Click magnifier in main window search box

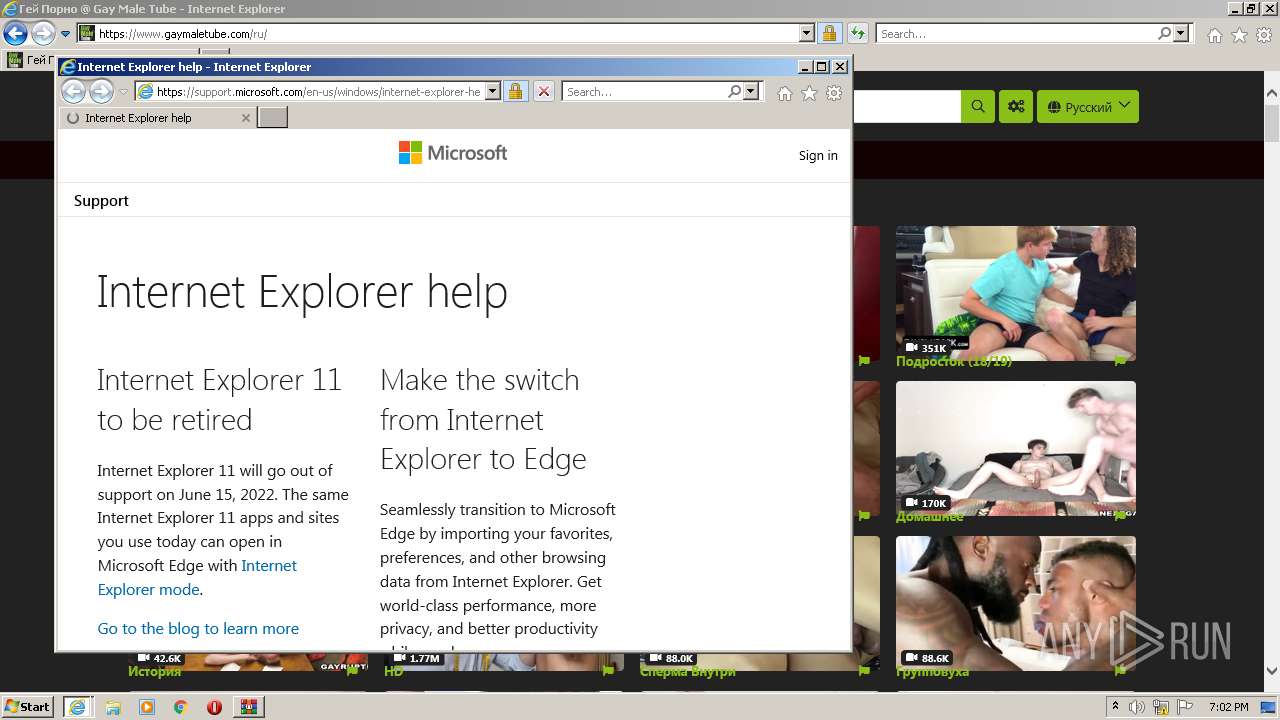[1164, 34]
